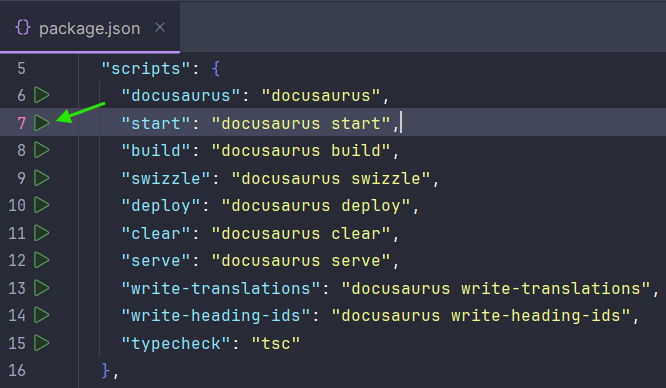Click the "clear" key
The image size is (666, 388).
[x=156, y=233]
